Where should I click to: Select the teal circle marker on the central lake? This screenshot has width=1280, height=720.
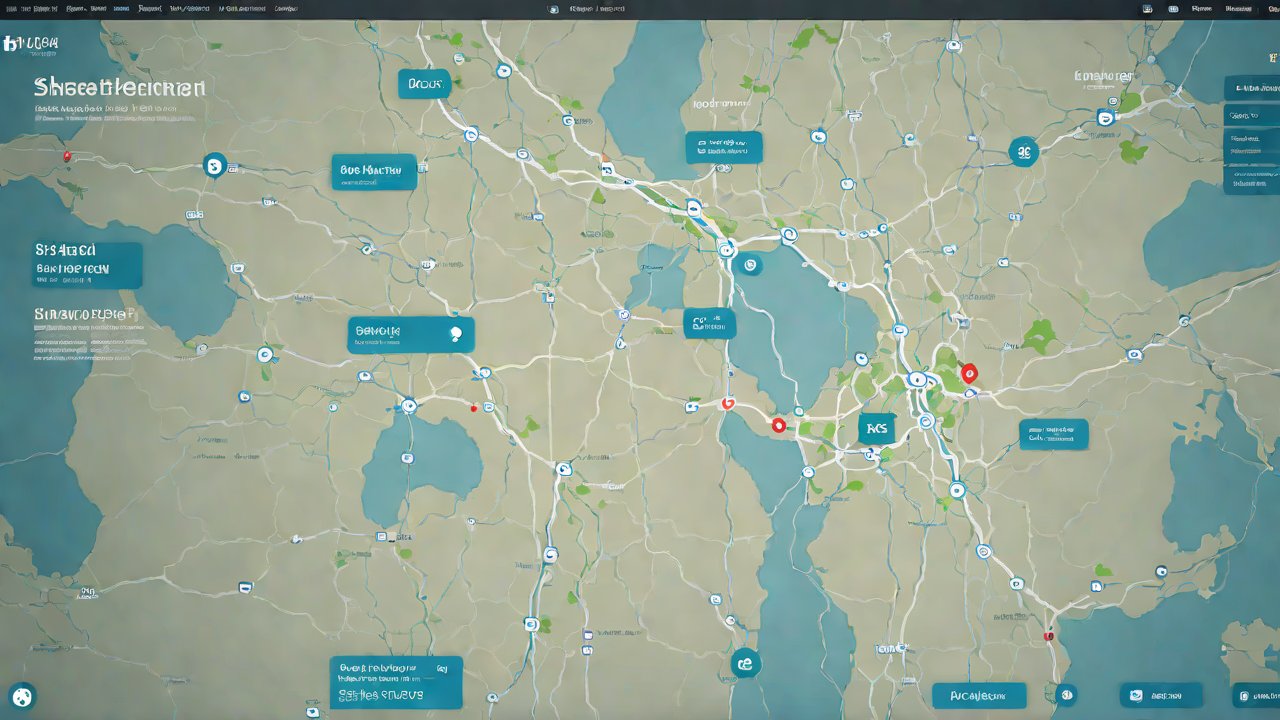(x=747, y=264)
